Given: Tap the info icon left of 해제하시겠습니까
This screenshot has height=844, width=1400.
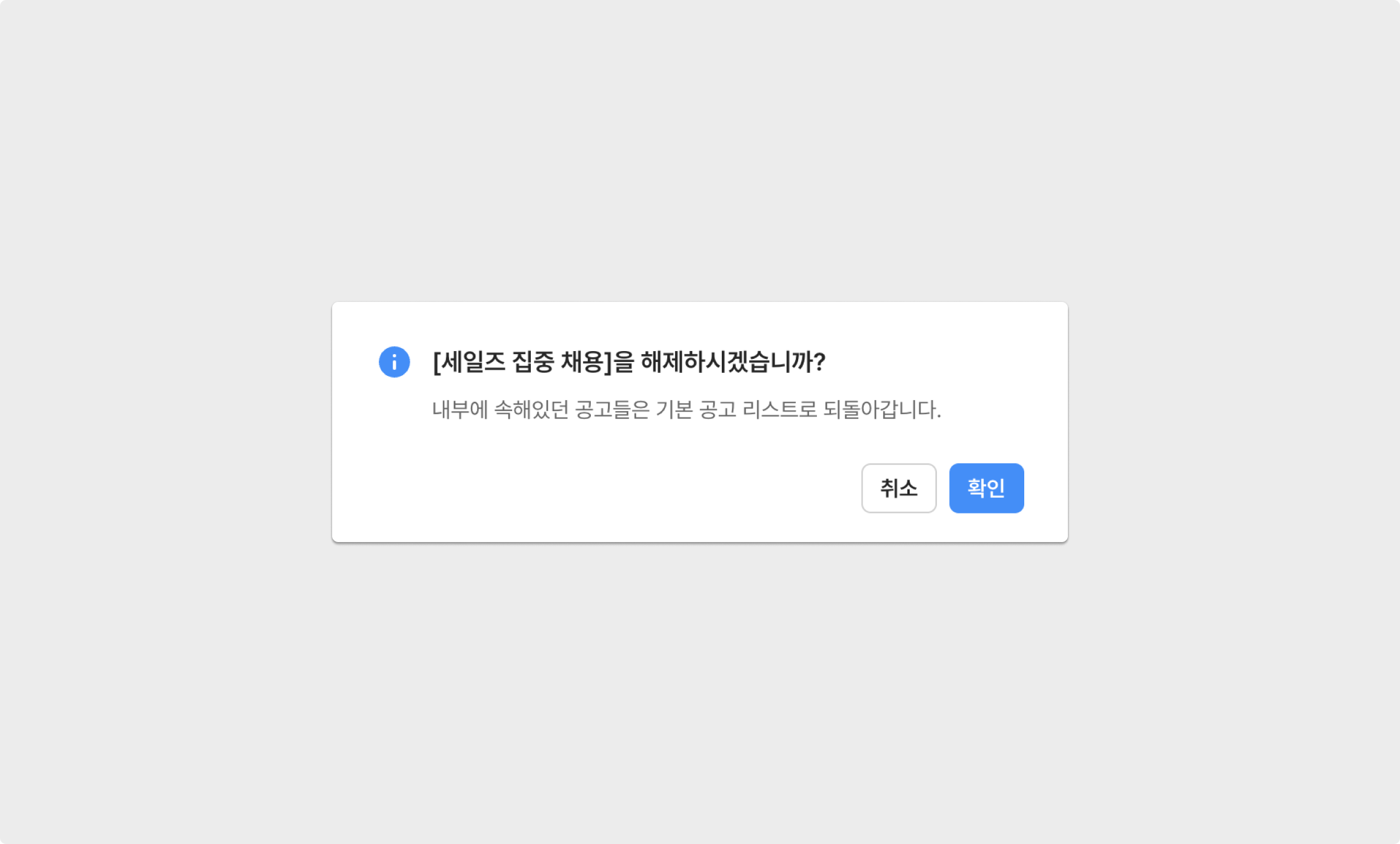Looking at the screenshot, I should point(394,362).
